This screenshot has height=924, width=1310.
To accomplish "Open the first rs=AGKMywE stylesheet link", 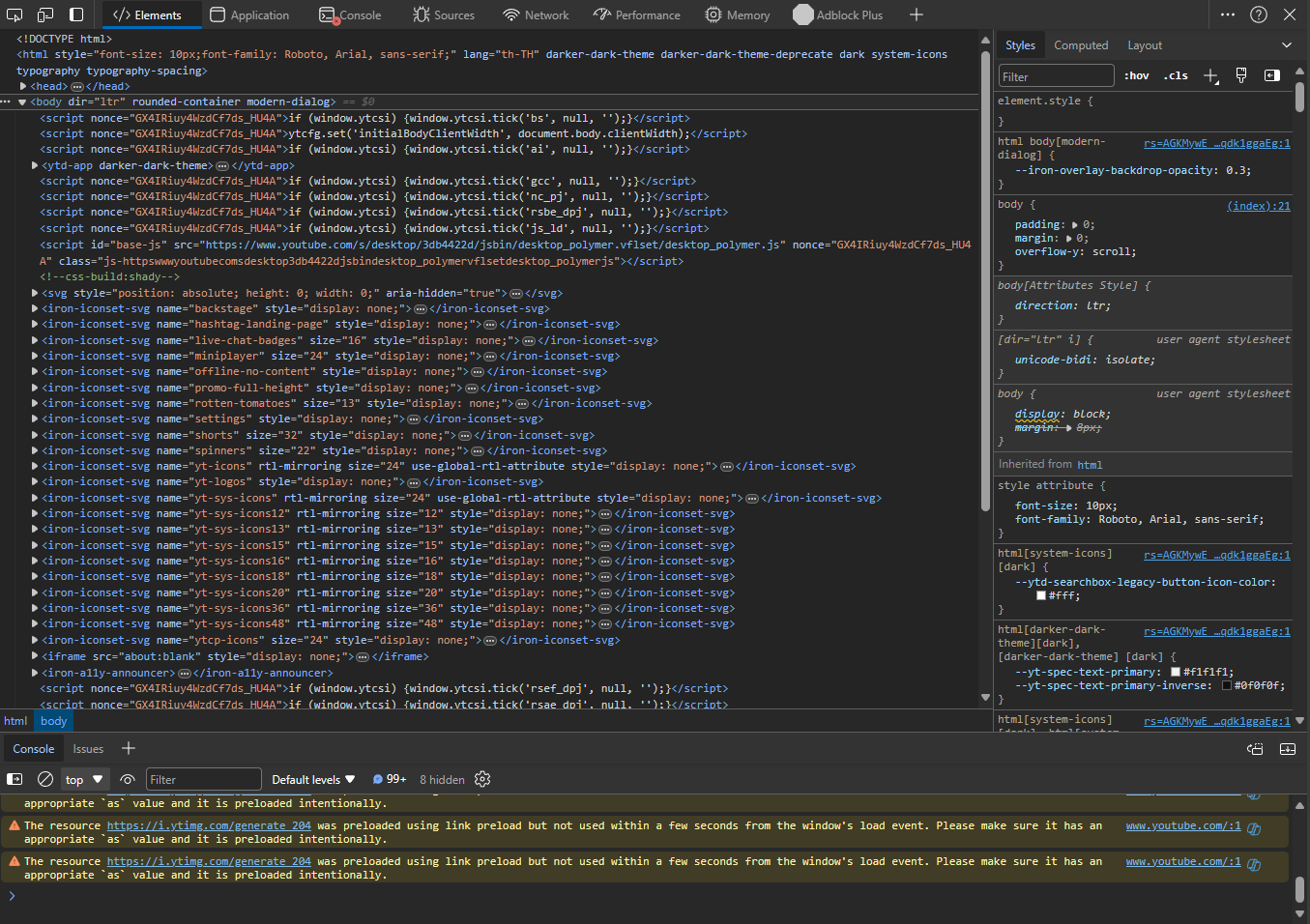I will tap(1216, 143).
